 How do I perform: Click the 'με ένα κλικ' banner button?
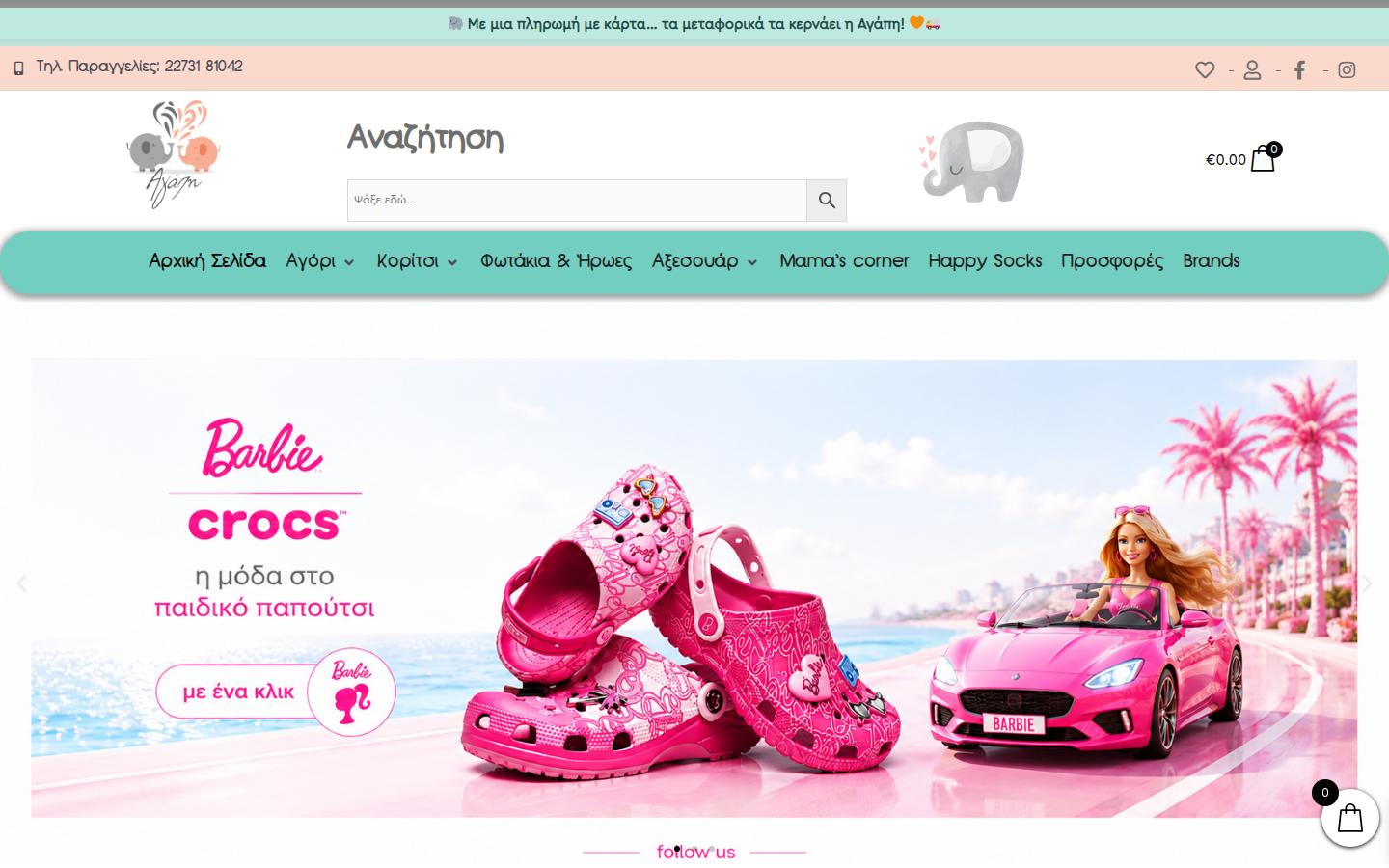pos(275,692)
